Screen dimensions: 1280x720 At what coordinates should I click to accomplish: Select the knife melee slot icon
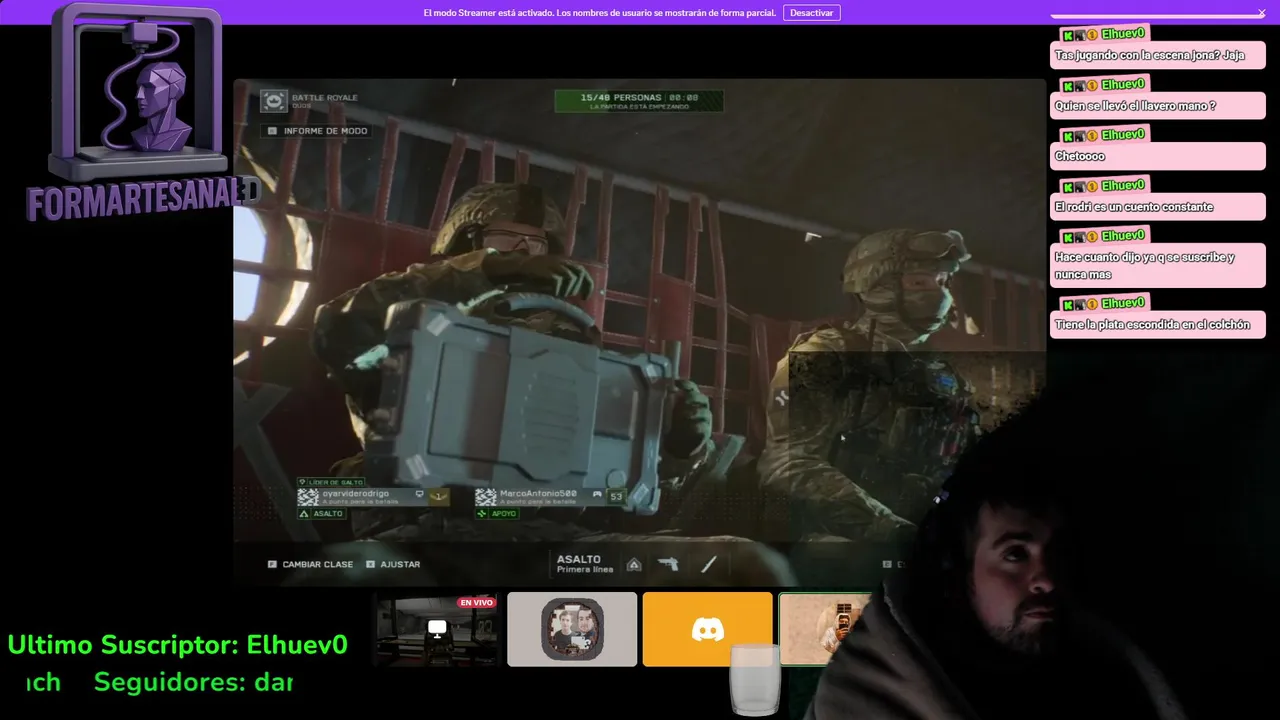pyautogui.click(x=708, y=564)
